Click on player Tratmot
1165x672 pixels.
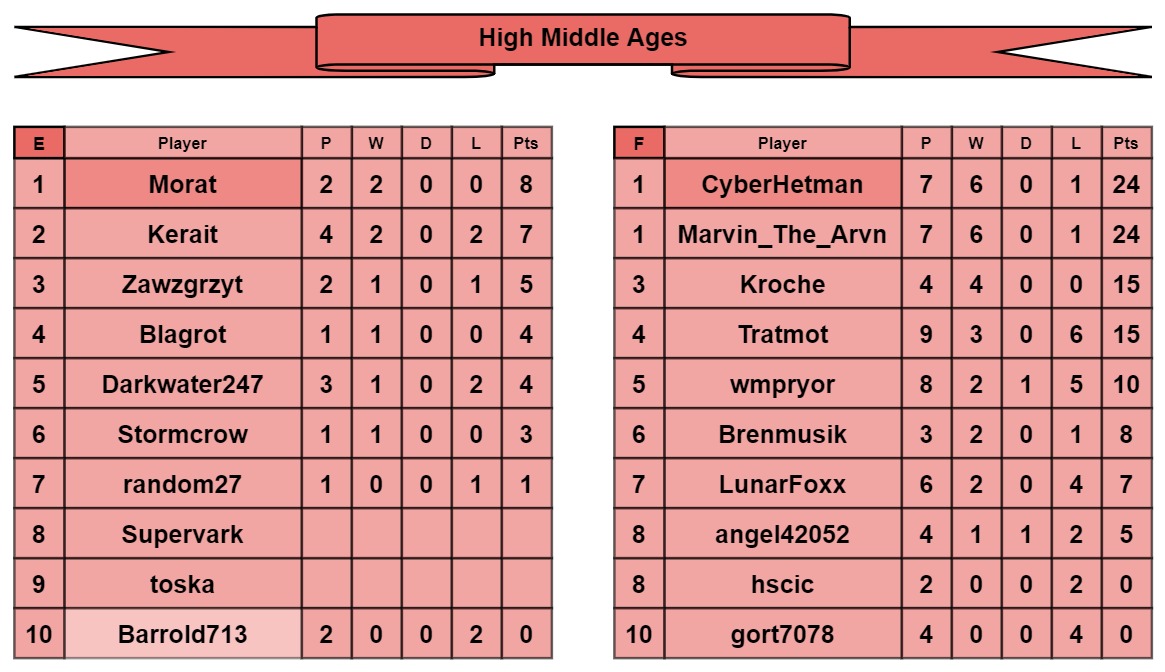coord(782,334)
